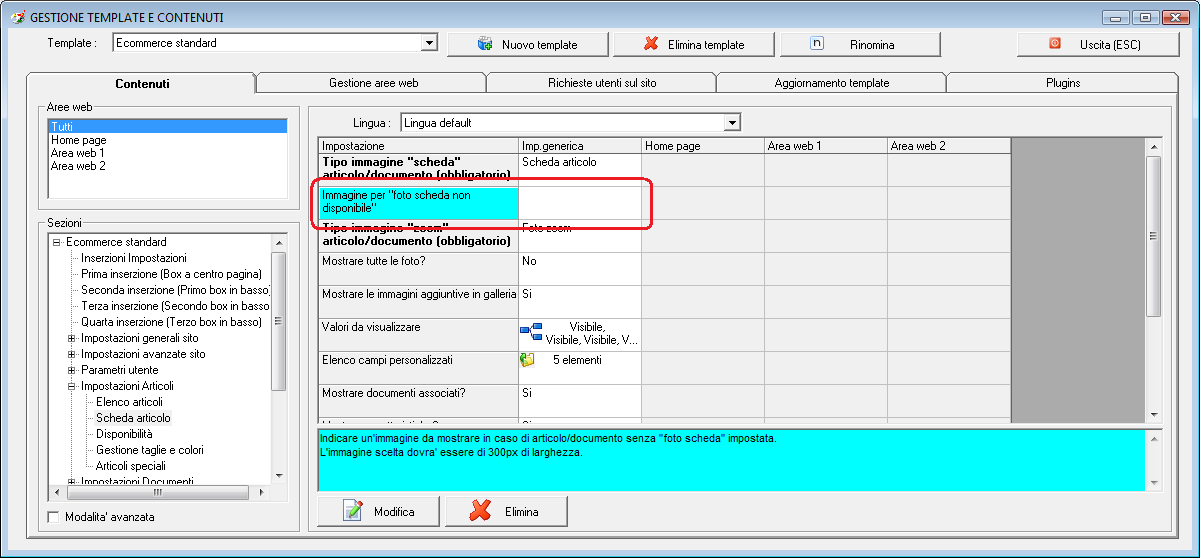Image resolution: width=1200 pixels, height=558 pixels.
Task: Switch to the Plugins tab
Action: (x=1062, y=83)
